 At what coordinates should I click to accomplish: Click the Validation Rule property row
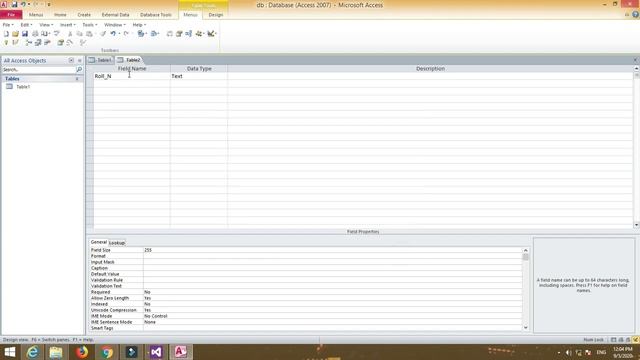pos(305,280)
